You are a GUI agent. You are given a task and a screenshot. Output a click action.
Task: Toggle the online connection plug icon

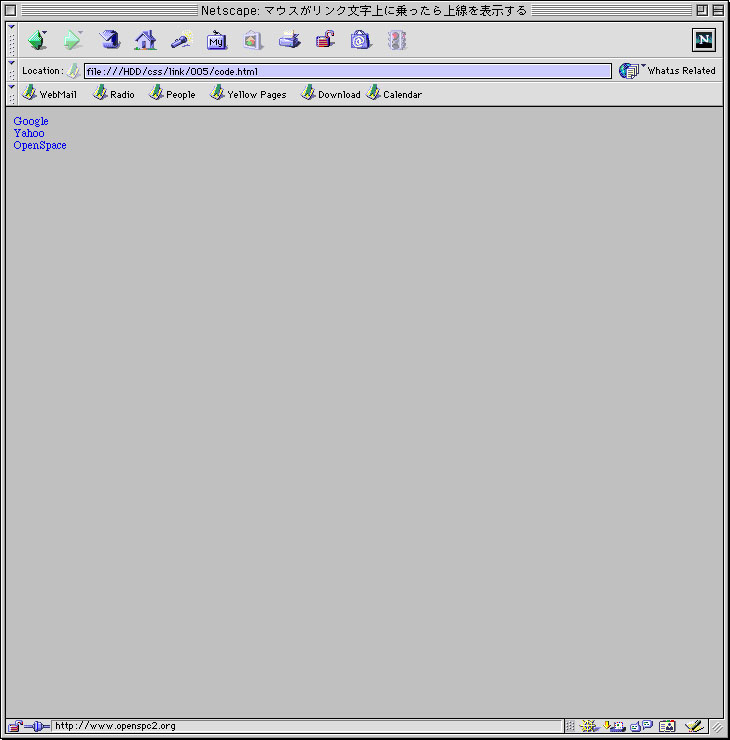tap(37, 726)
